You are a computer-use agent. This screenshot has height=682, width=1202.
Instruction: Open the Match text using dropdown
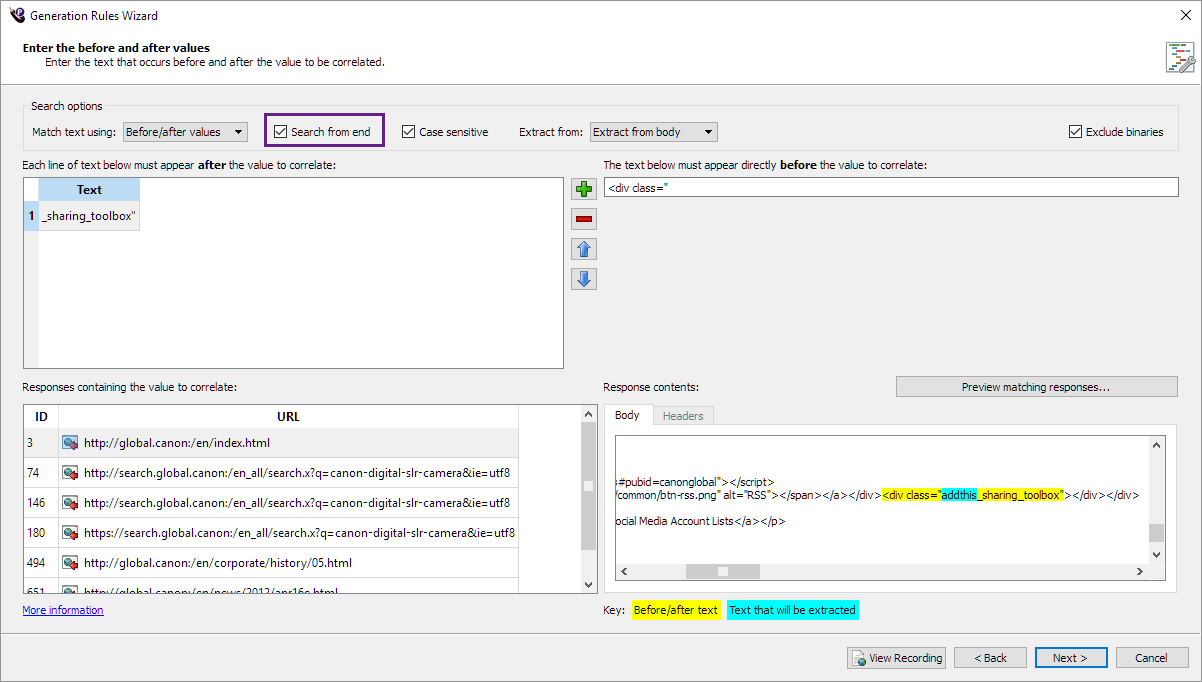coord(185,132)
